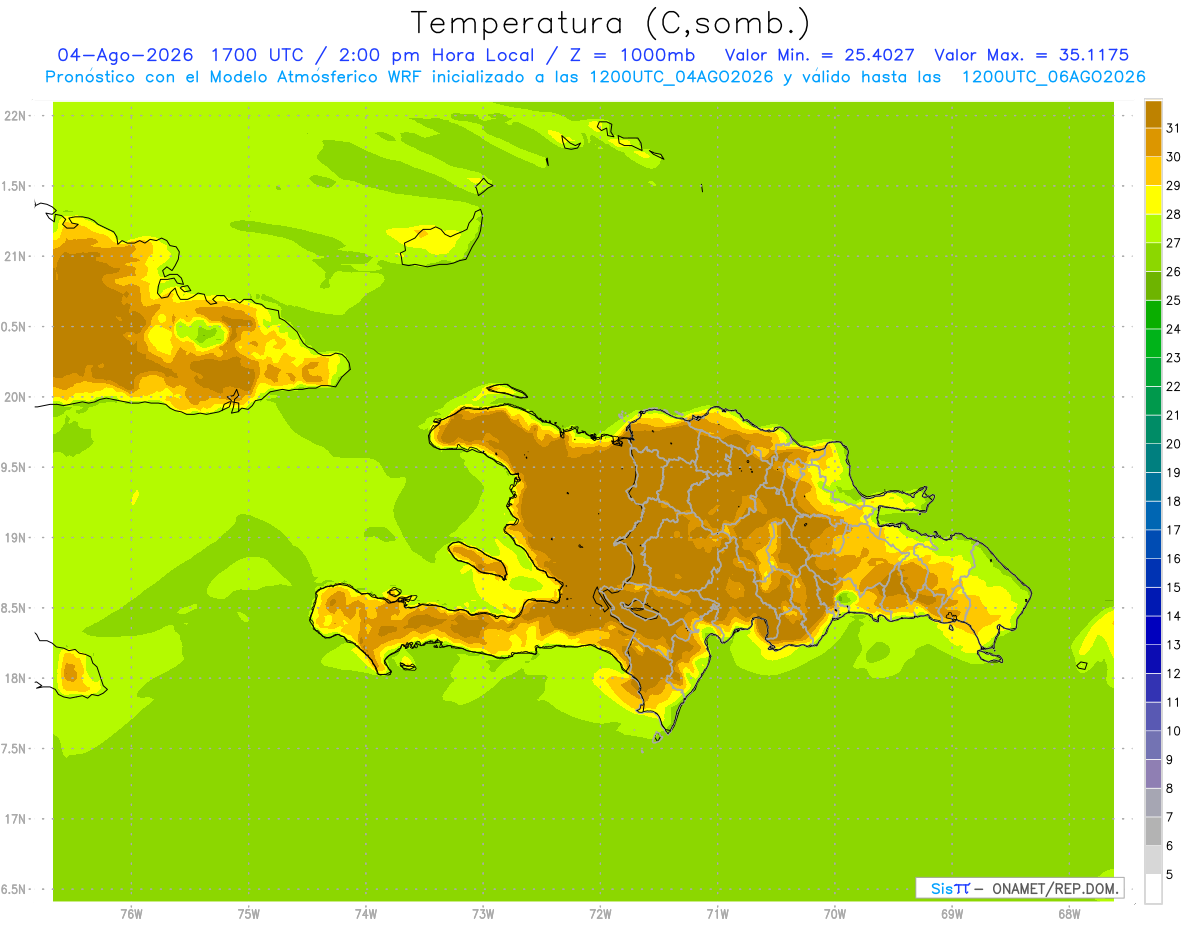Click the gray legend swatch between 6 and 7
1200x927 pixels.
[x=1153, y=831]
